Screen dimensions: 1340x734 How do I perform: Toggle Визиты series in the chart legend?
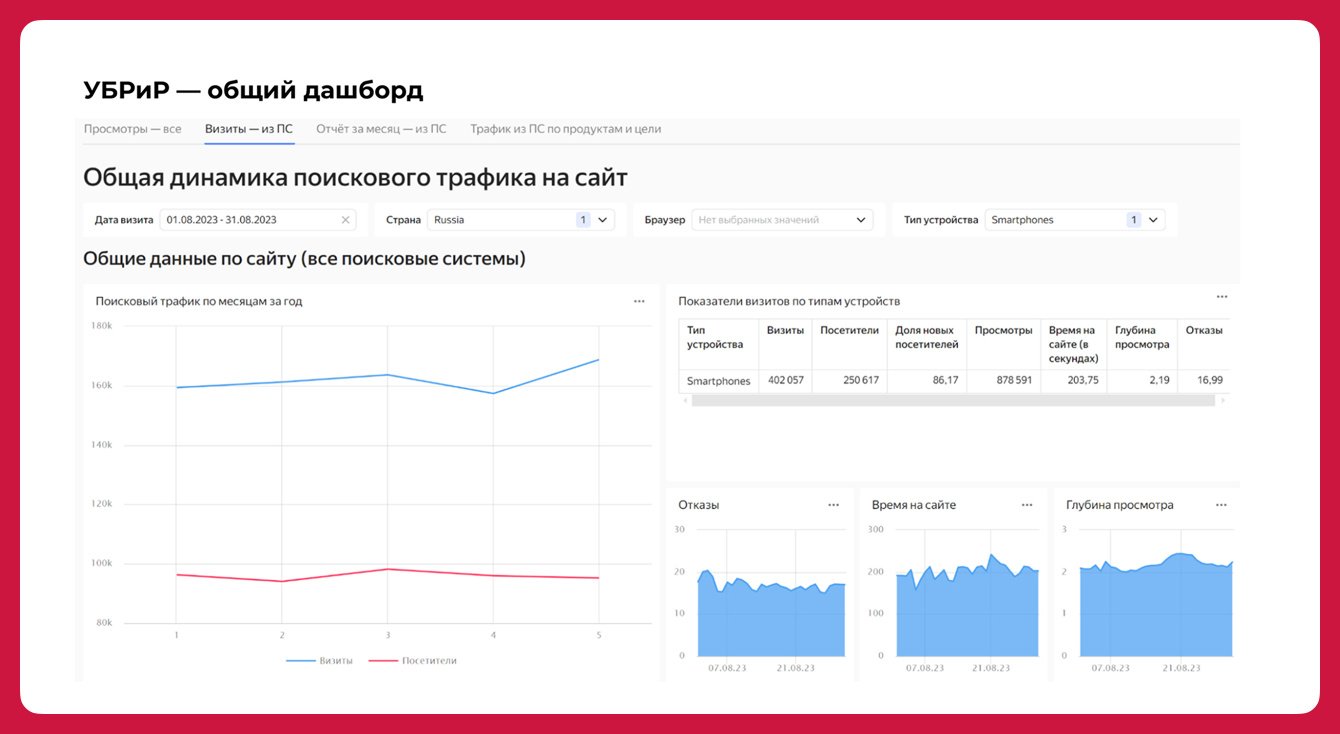pyautogui.click(x=319, y=661)
